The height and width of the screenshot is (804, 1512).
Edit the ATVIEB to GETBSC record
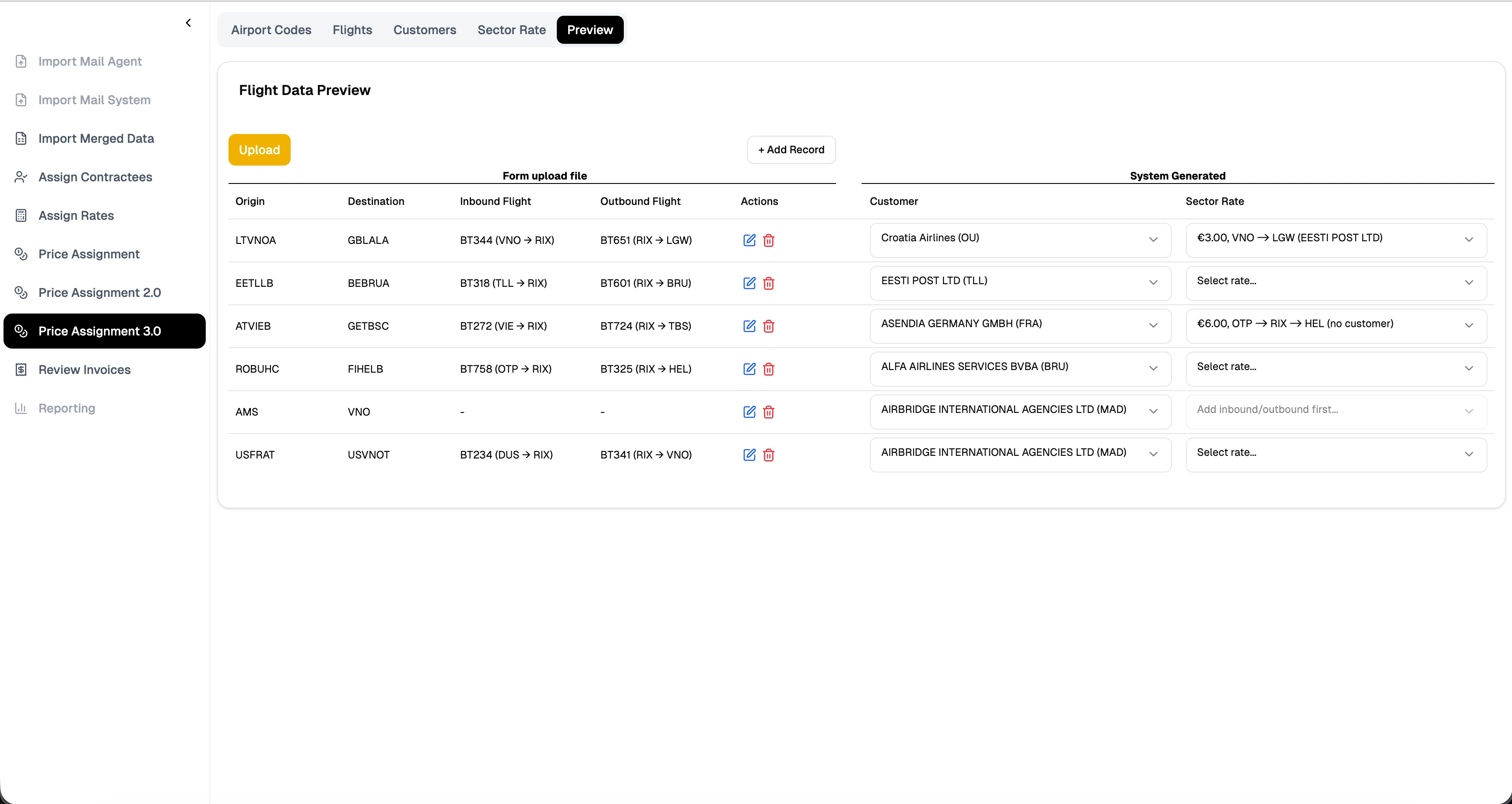(x=749, y=326)
